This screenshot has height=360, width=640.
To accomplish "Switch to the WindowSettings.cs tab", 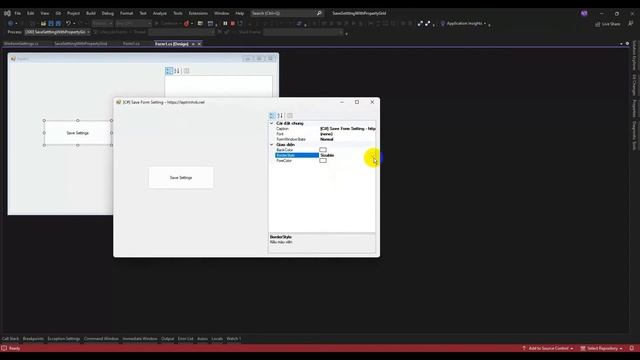I will (21, 44).
